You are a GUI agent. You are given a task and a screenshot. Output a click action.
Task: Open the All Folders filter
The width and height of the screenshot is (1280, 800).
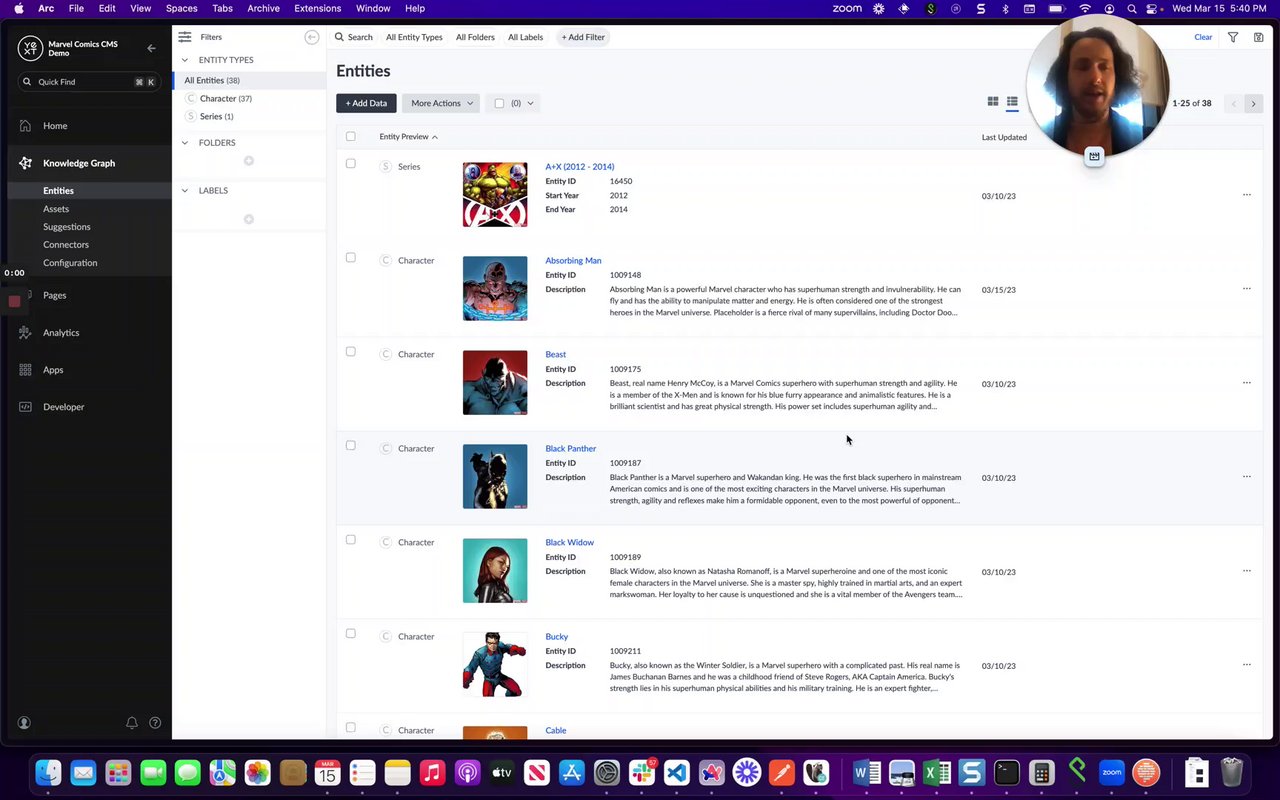coord(475,37)
